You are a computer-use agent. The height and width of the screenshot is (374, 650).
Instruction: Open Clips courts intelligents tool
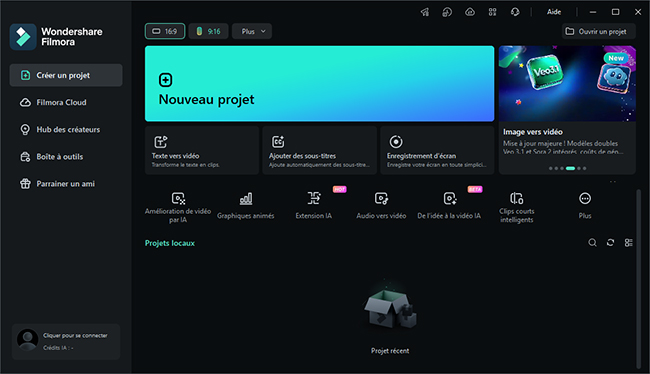tap(517, 207)
